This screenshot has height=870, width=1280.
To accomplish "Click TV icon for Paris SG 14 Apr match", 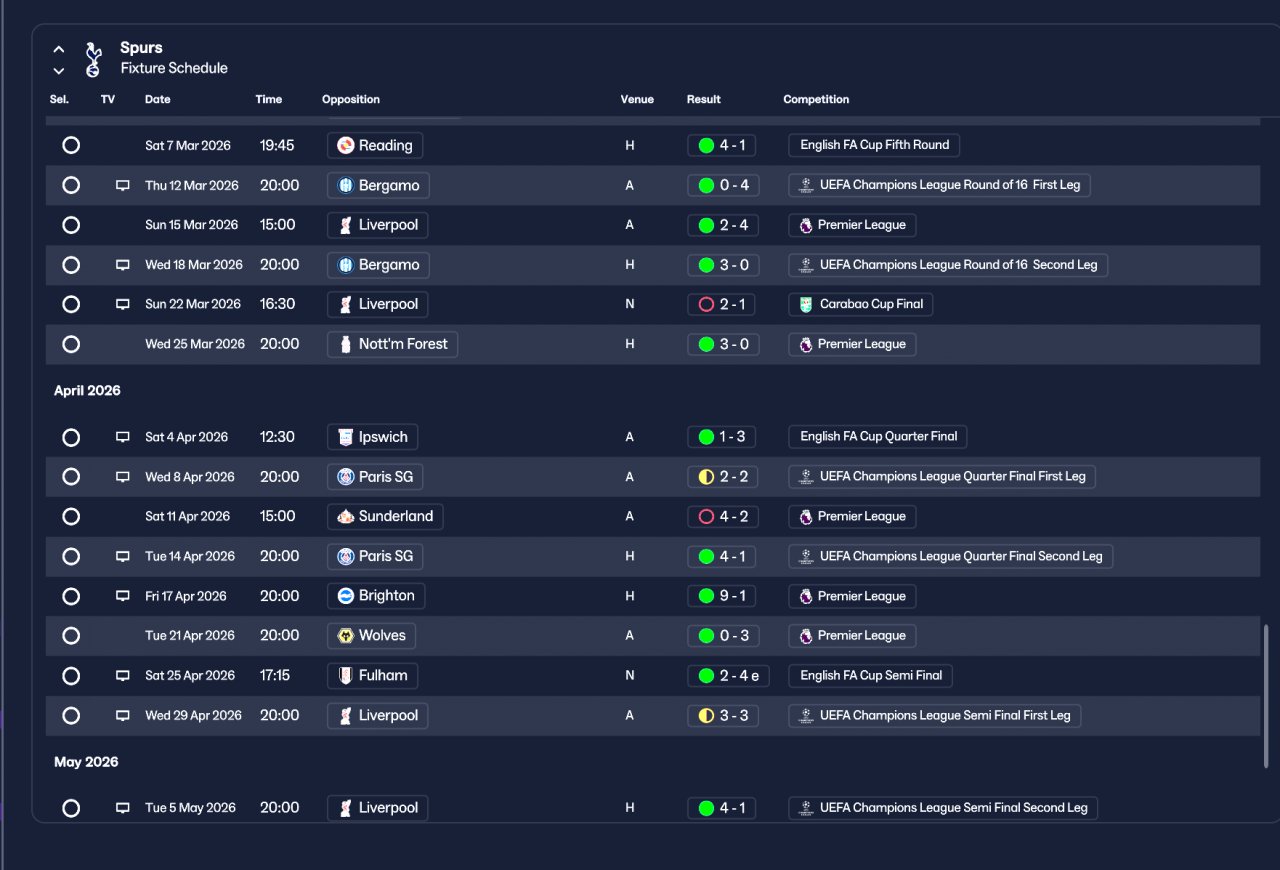I will (x=123, y=556).
